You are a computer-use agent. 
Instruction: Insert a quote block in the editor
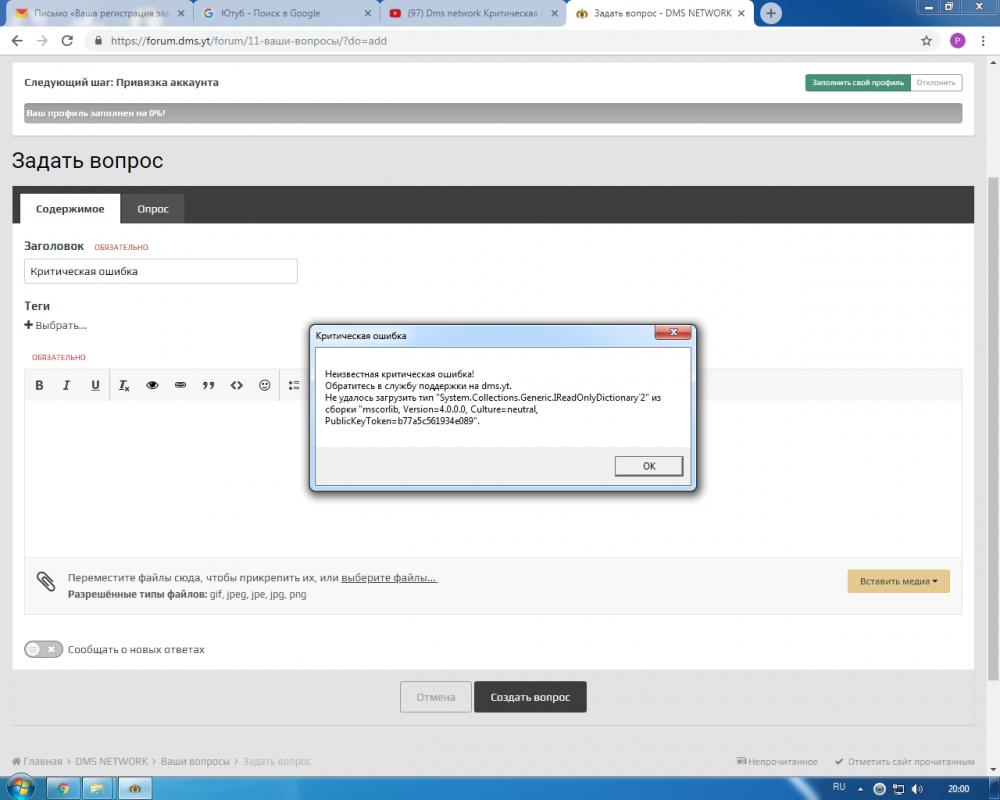point(209,385)
